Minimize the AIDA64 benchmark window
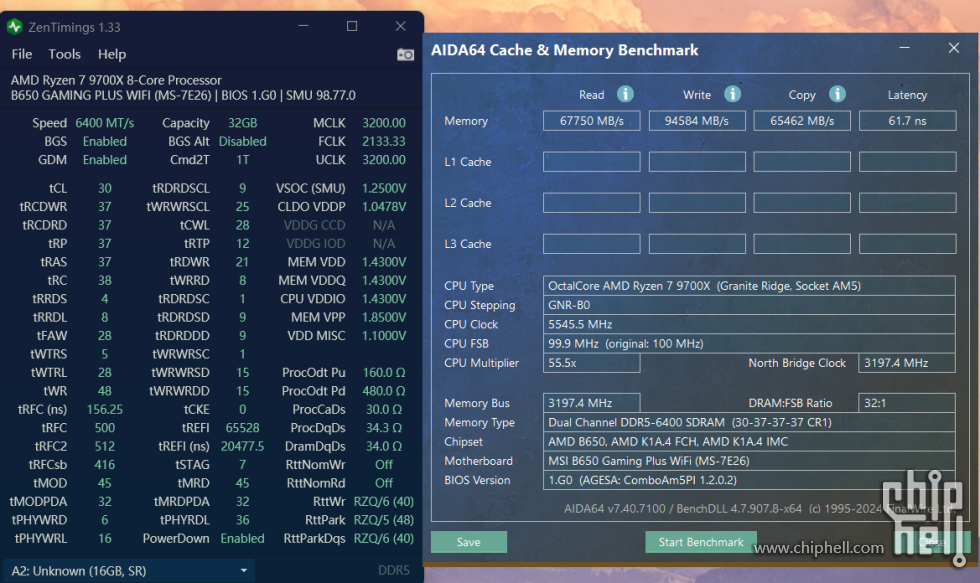The height and width of the screenshot is (583, 980). point(904,48)
